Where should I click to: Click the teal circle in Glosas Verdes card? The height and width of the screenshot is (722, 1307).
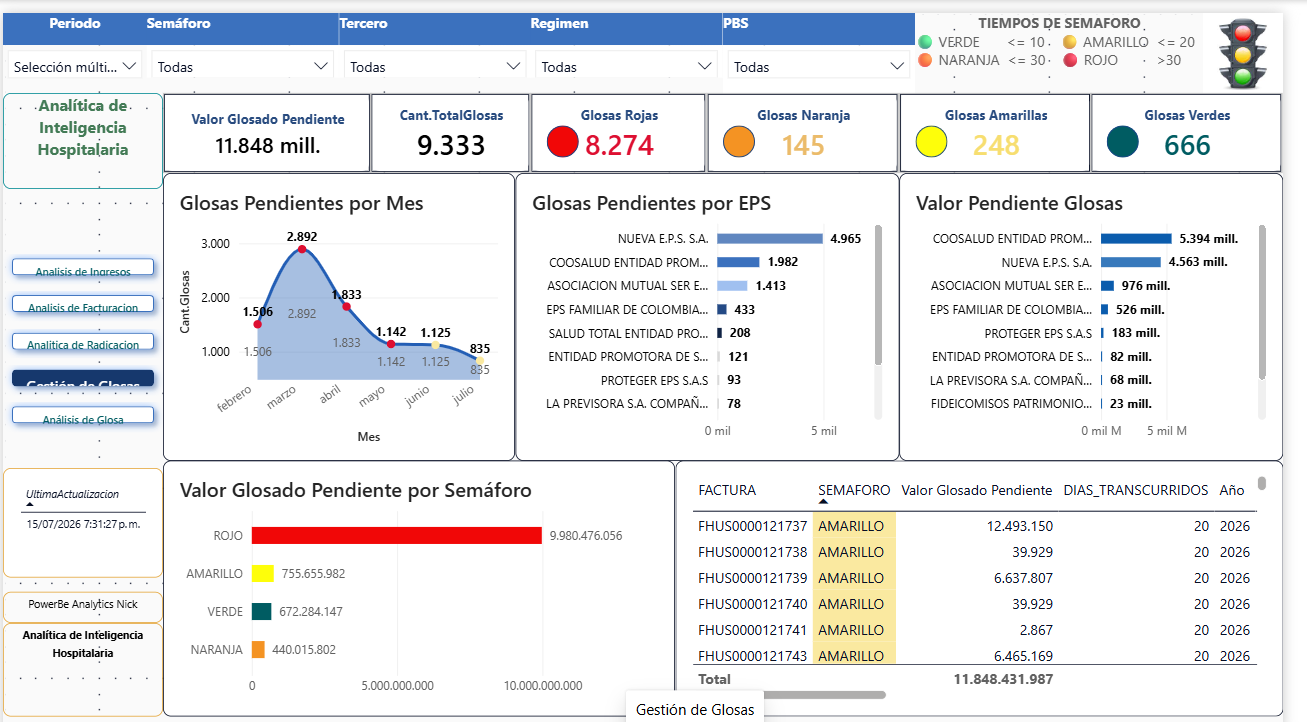pyautogui.click(x=1123, y=142)
